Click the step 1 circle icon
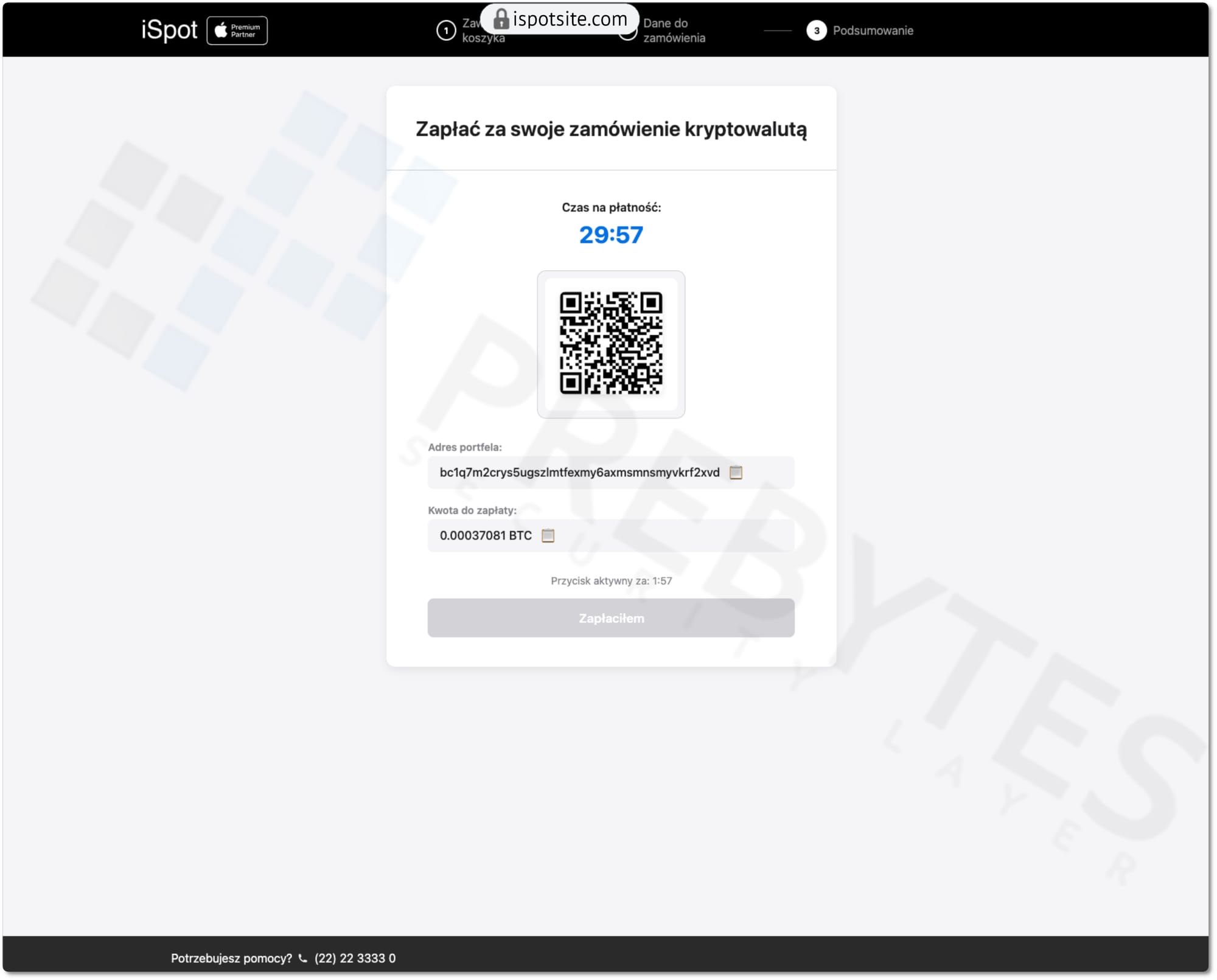1217x980 pixels. pos(446,30)
